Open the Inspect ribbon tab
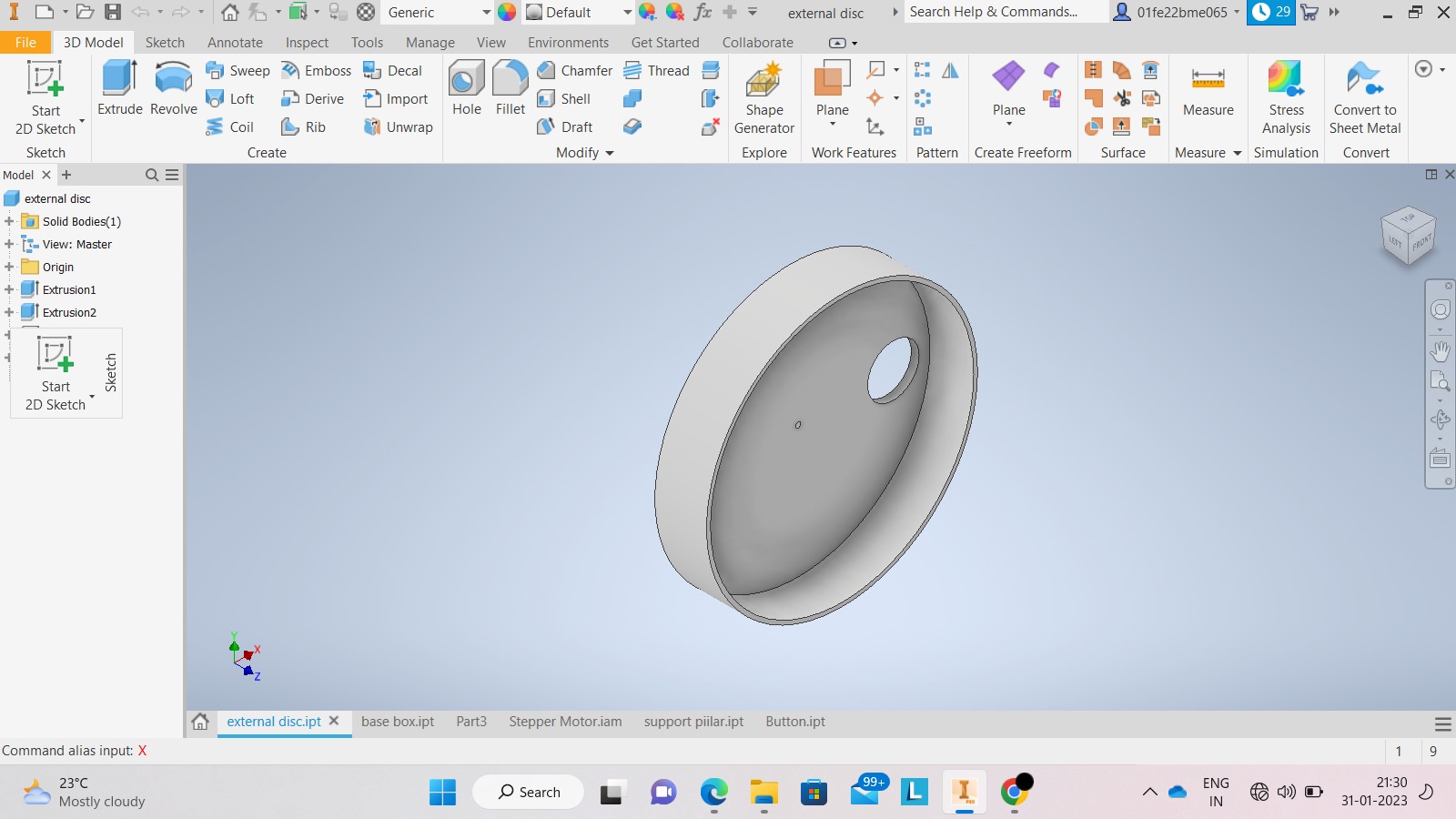 307,42
